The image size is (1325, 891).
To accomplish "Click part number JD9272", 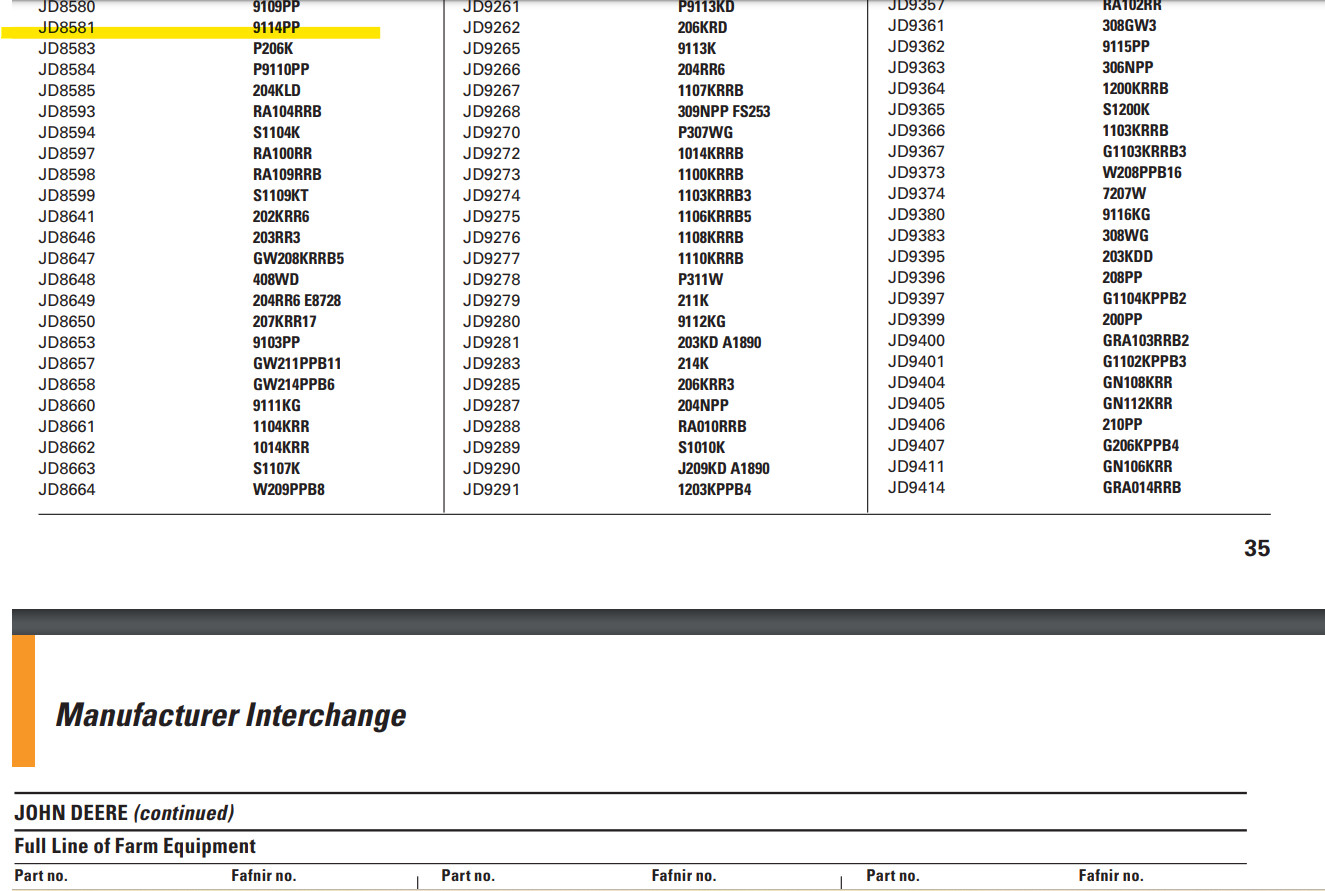I will click(492, 154).
